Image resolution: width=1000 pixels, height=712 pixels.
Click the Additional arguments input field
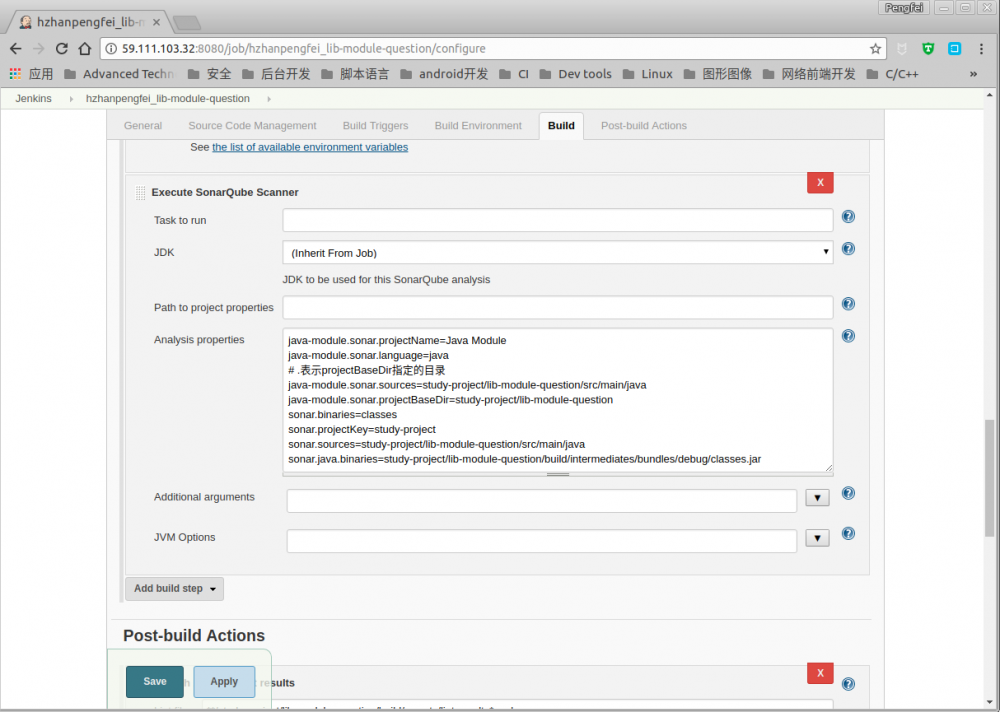coord(541,501)
